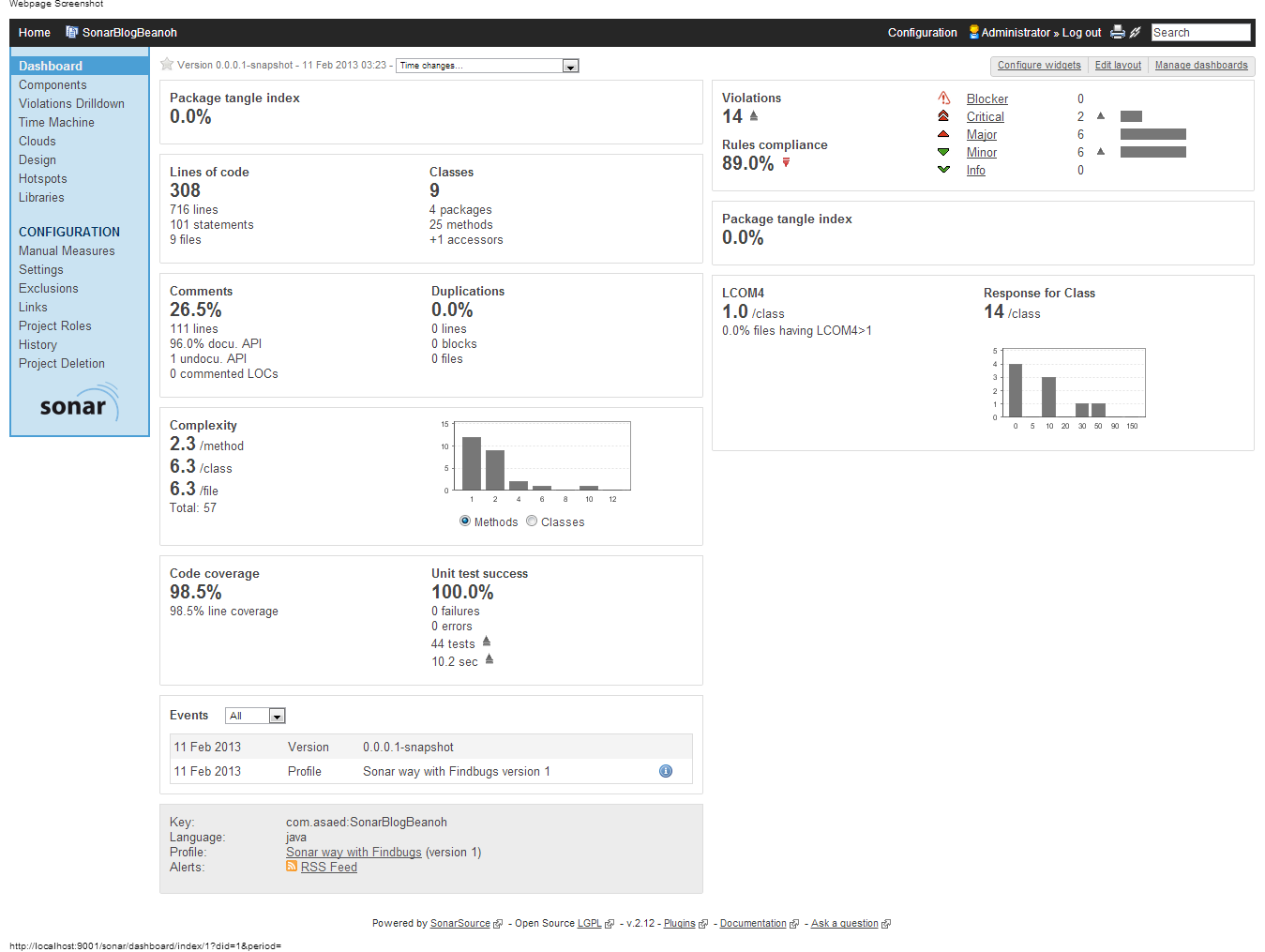Click the printer icon in top bar
This screenshot has height=952, width=1265.
pos(1118,32)
